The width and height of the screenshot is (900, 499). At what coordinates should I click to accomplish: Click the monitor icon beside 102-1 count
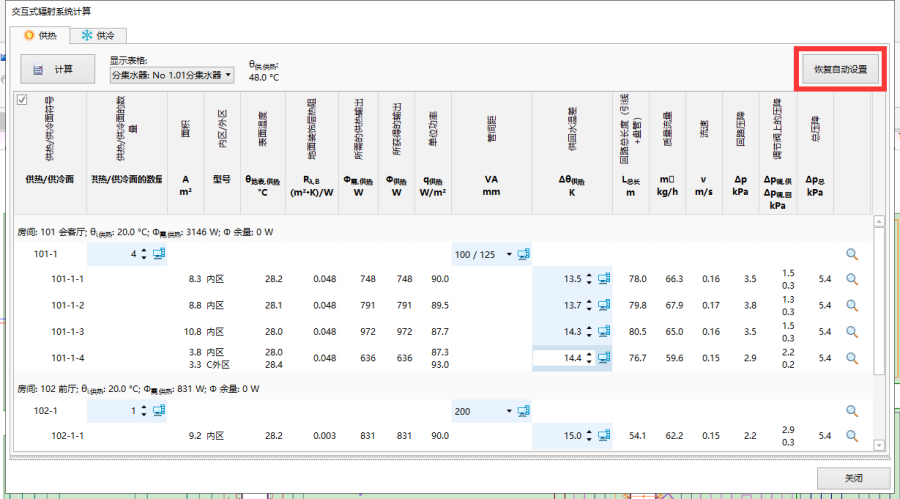[159, 411]
